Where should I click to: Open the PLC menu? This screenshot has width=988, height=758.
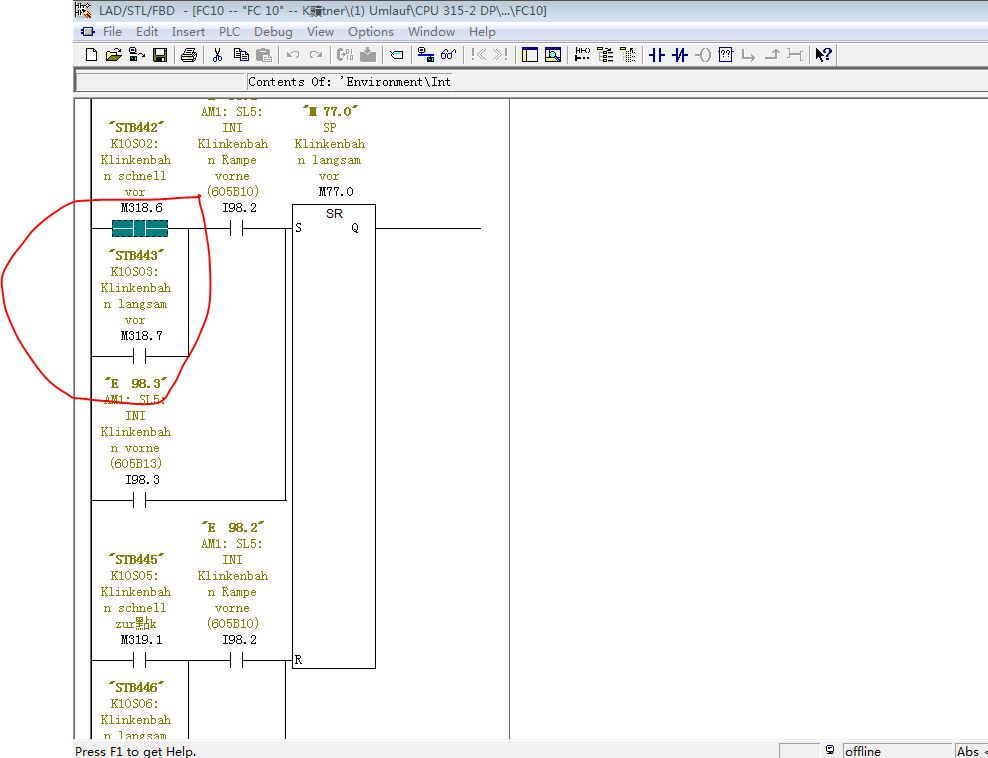coord(229,32)
